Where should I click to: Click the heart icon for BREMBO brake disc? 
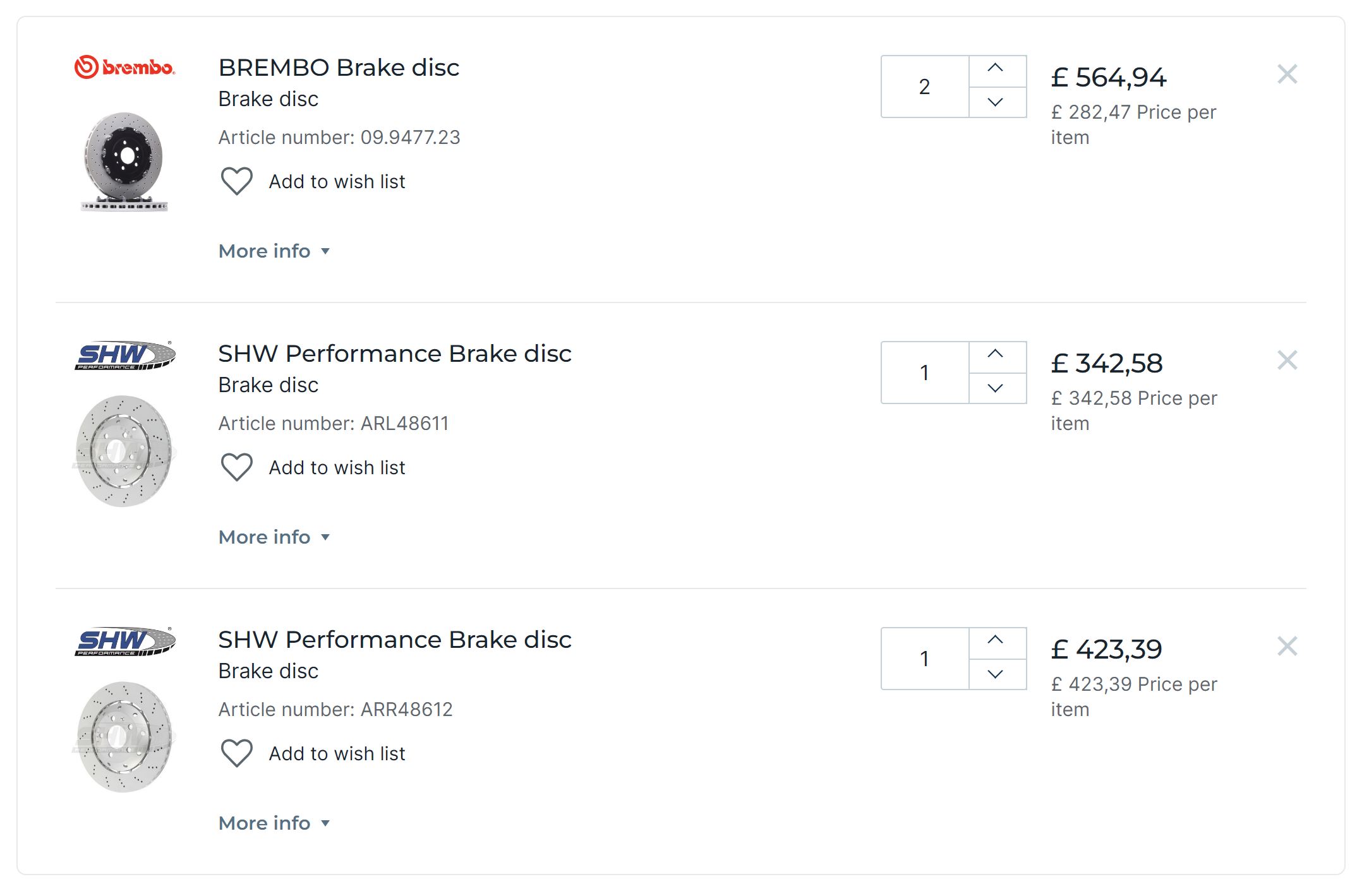click(x=237, y=181)
